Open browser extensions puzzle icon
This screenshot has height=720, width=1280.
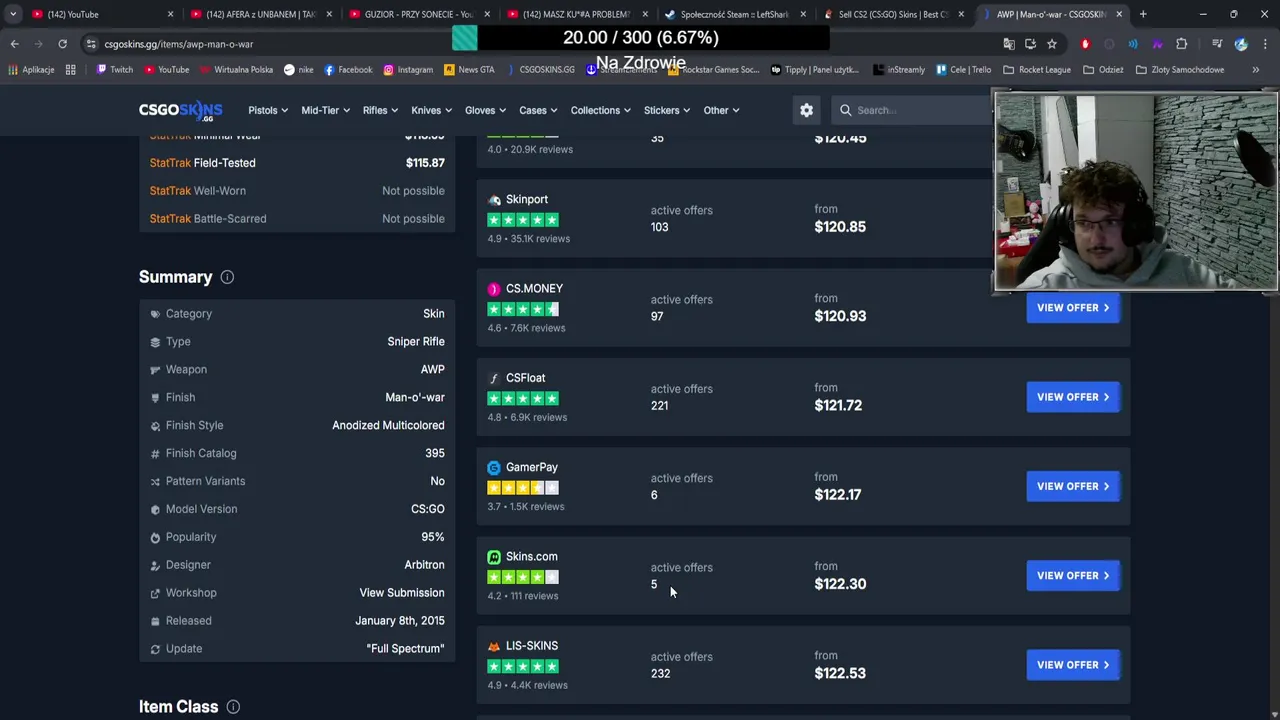tap(1181, 44)
